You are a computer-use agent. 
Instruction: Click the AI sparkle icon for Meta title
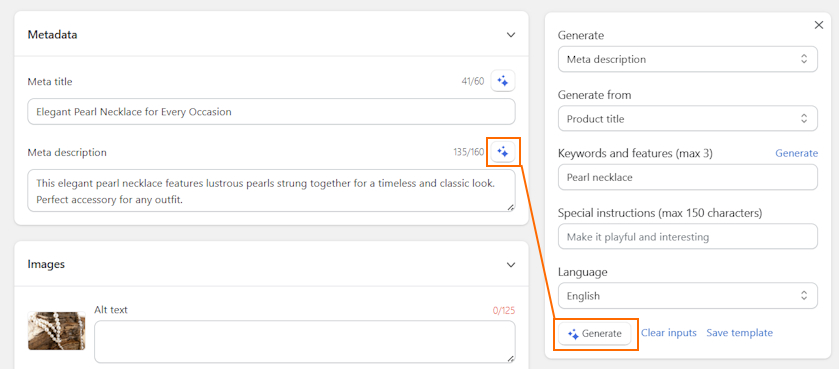pos(502,81)
